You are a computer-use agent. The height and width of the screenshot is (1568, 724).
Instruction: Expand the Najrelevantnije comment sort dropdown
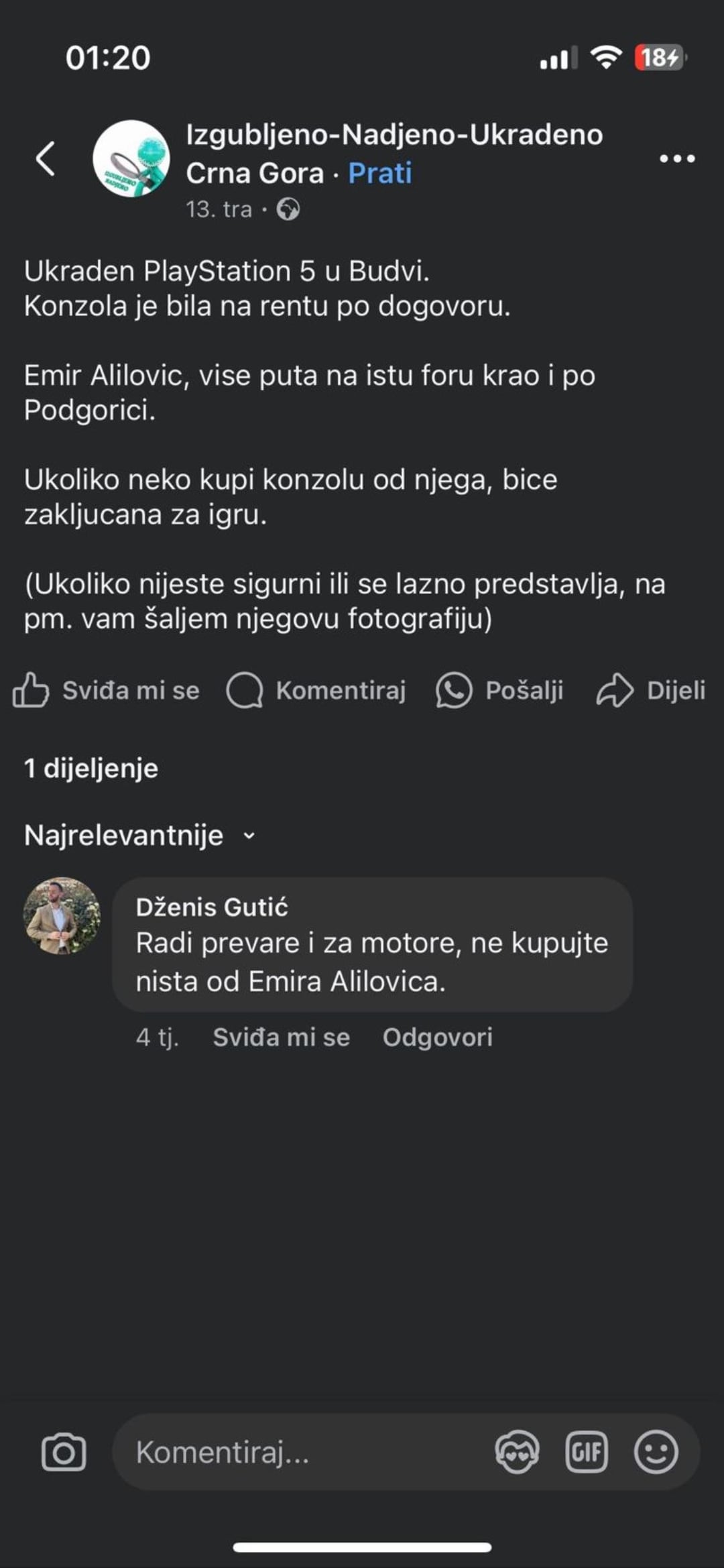click(x=139, y=836)
